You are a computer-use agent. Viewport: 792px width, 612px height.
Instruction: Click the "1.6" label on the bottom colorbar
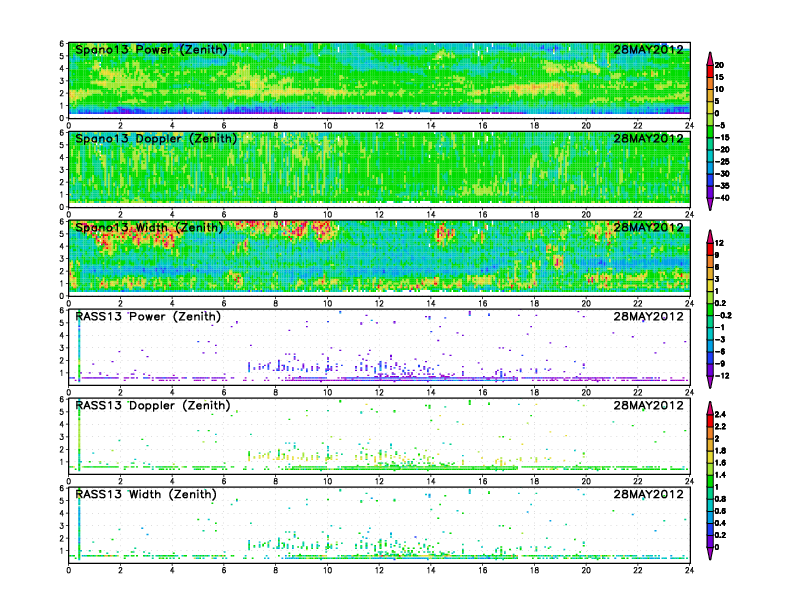coord(720,463)
